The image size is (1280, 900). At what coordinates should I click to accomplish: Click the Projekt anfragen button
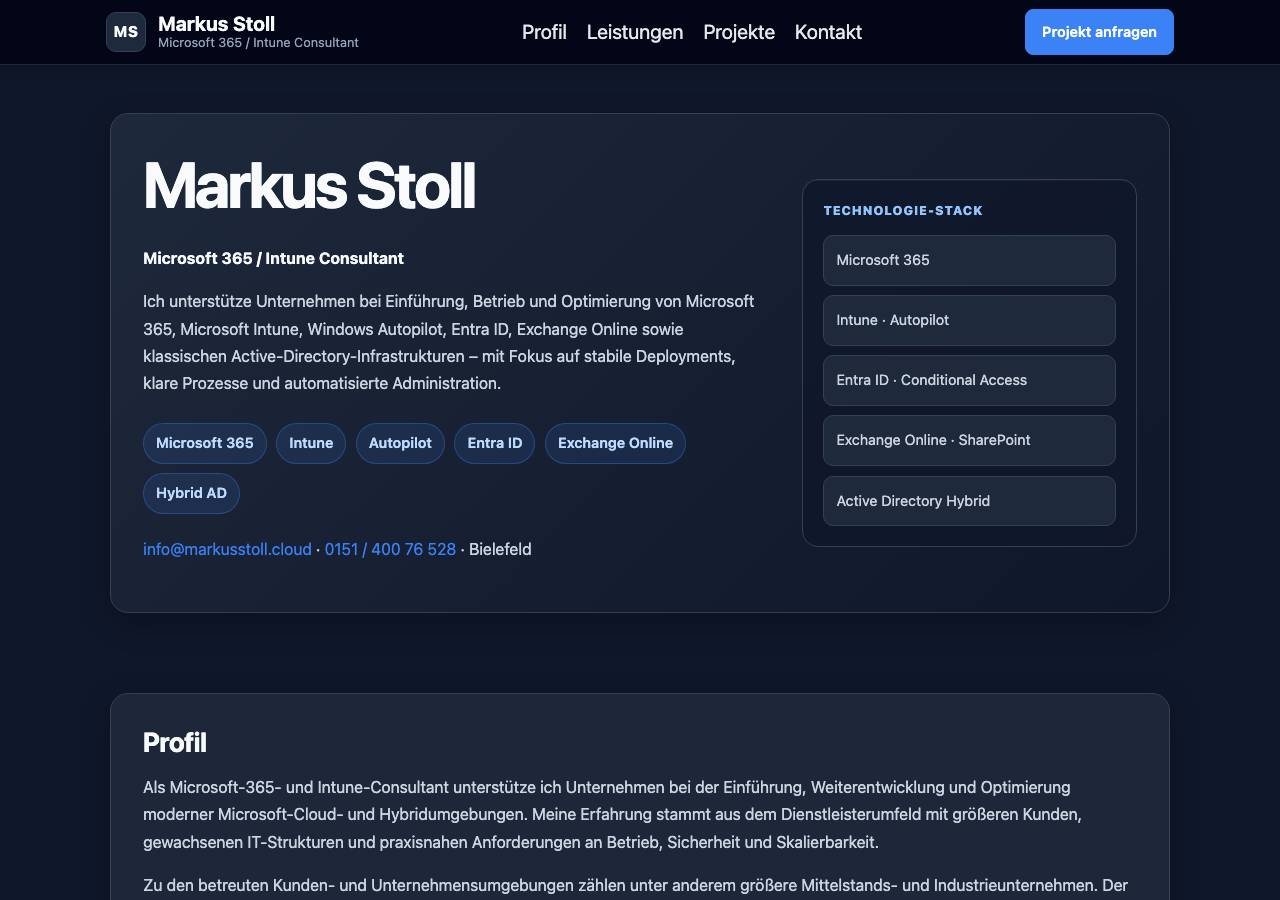[x=1099, y=32]
